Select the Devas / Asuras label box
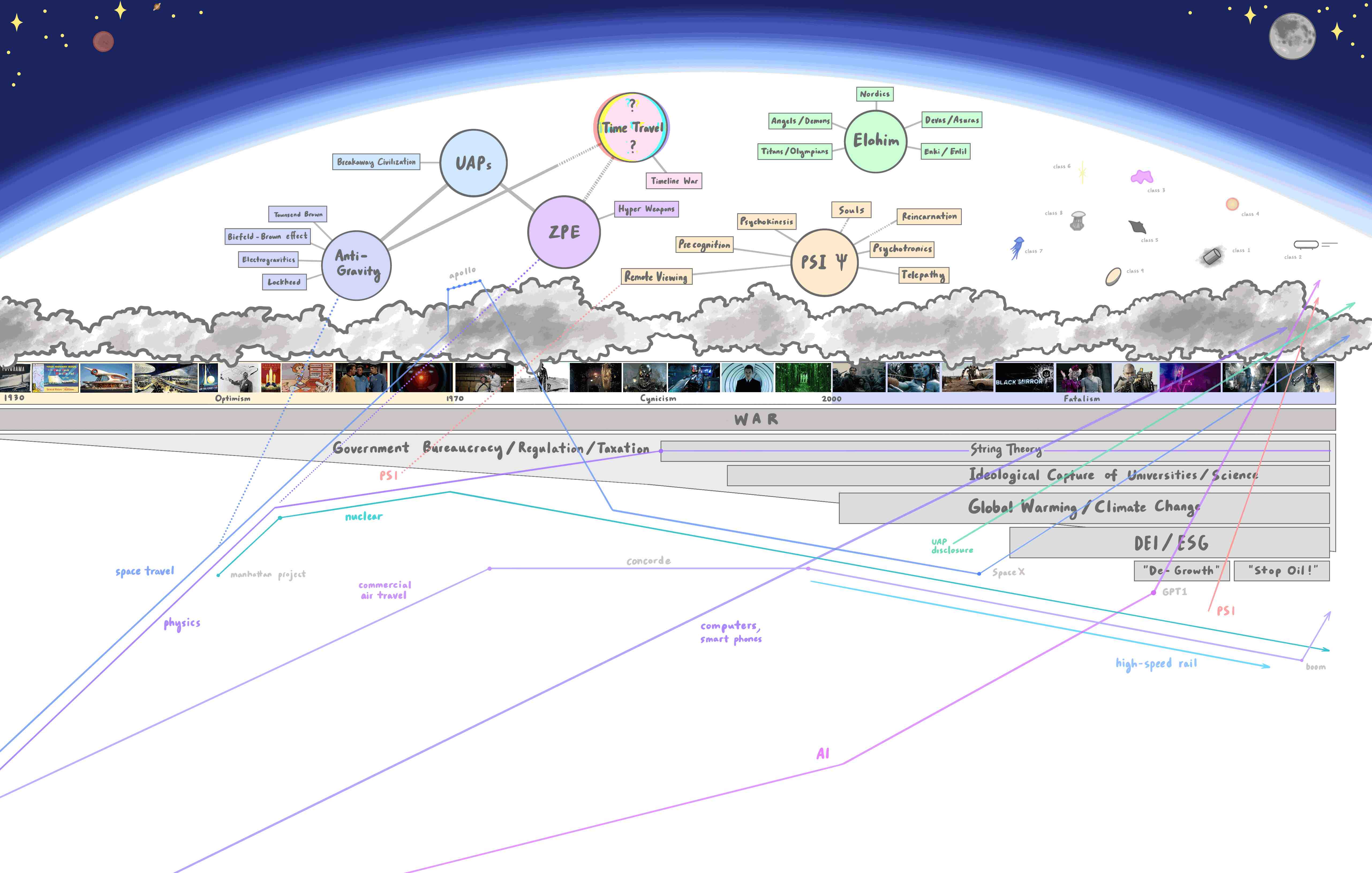Viewport: 1372px width, 873px height. 952,120
